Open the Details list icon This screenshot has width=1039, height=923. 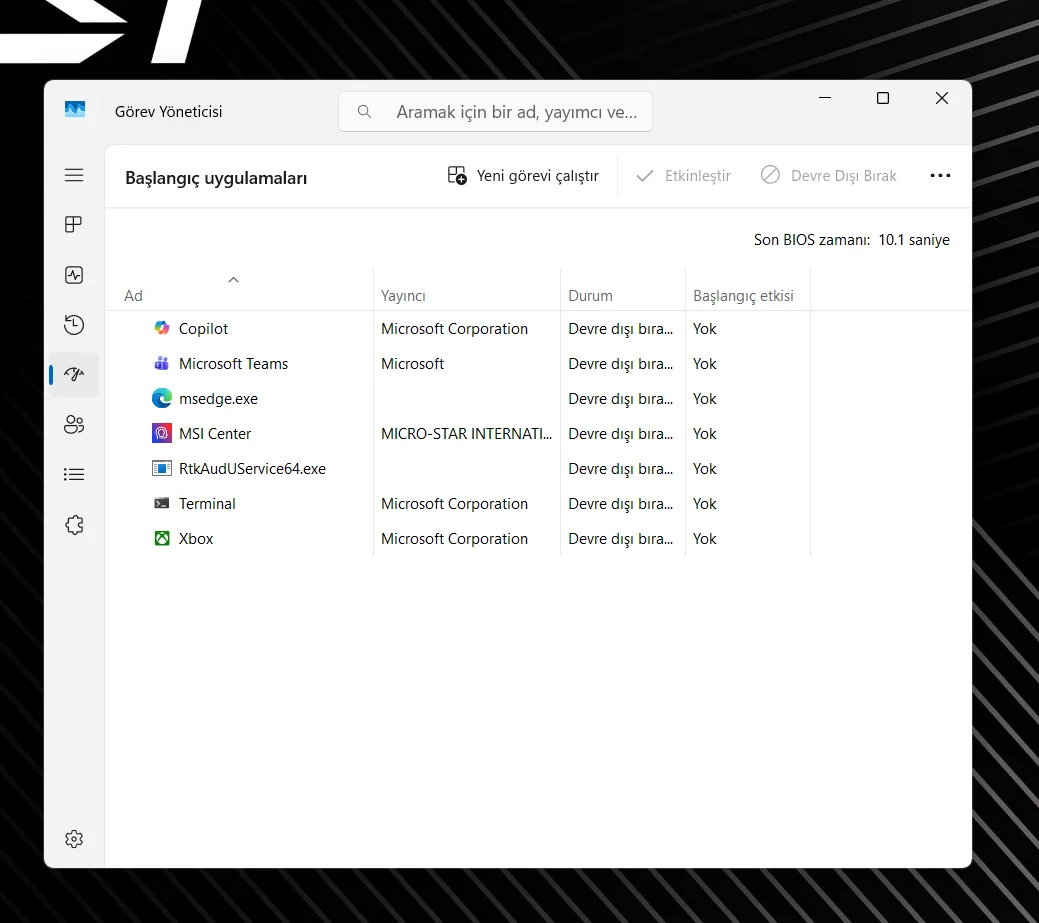[74, 474]
